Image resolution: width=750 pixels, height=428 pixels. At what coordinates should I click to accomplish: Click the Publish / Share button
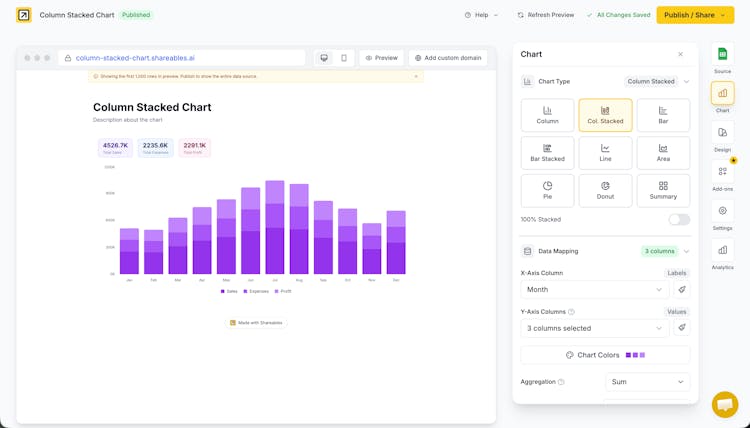click(695, 15)
